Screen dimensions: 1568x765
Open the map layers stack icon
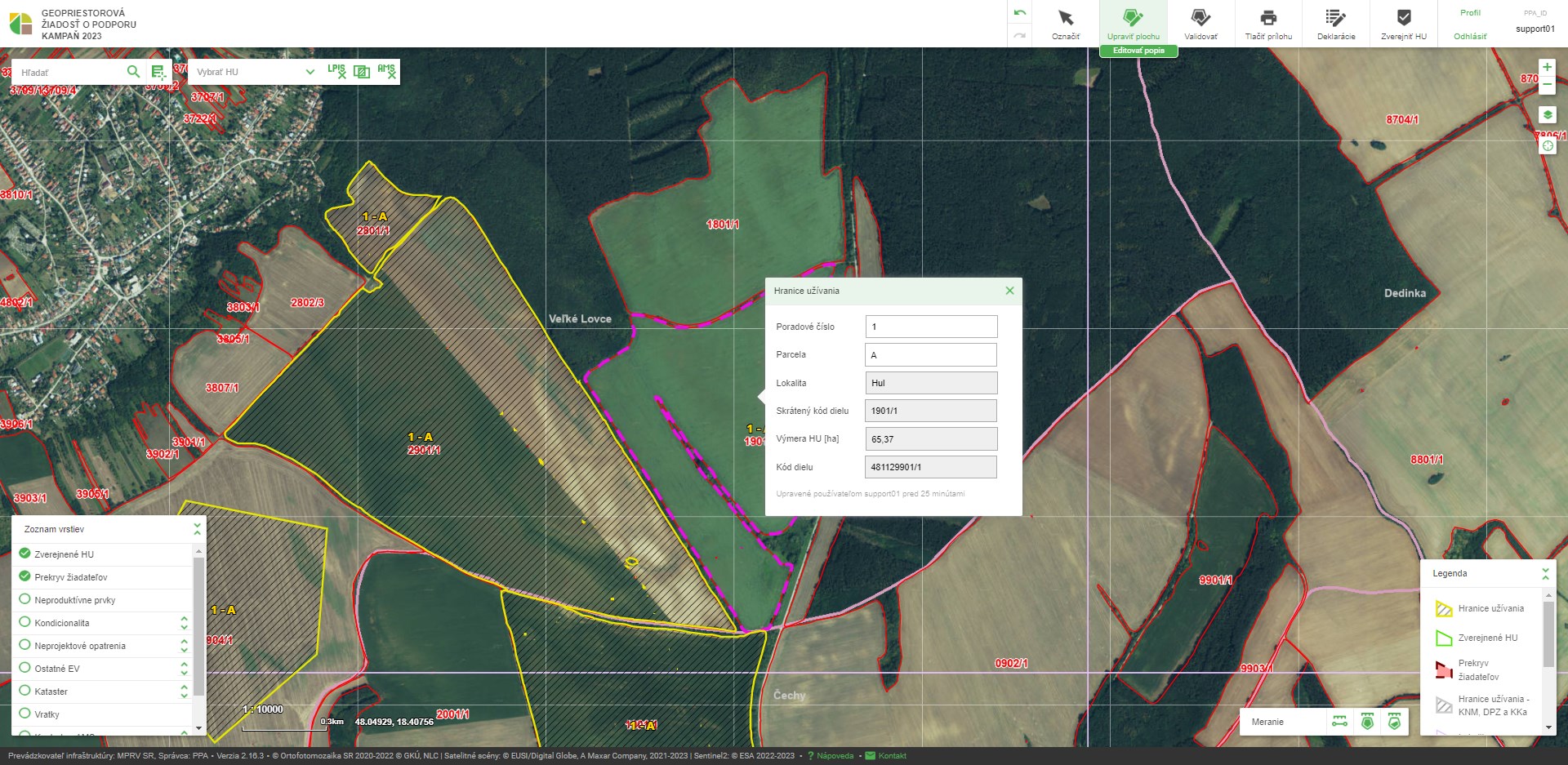tap(1547, 115)
